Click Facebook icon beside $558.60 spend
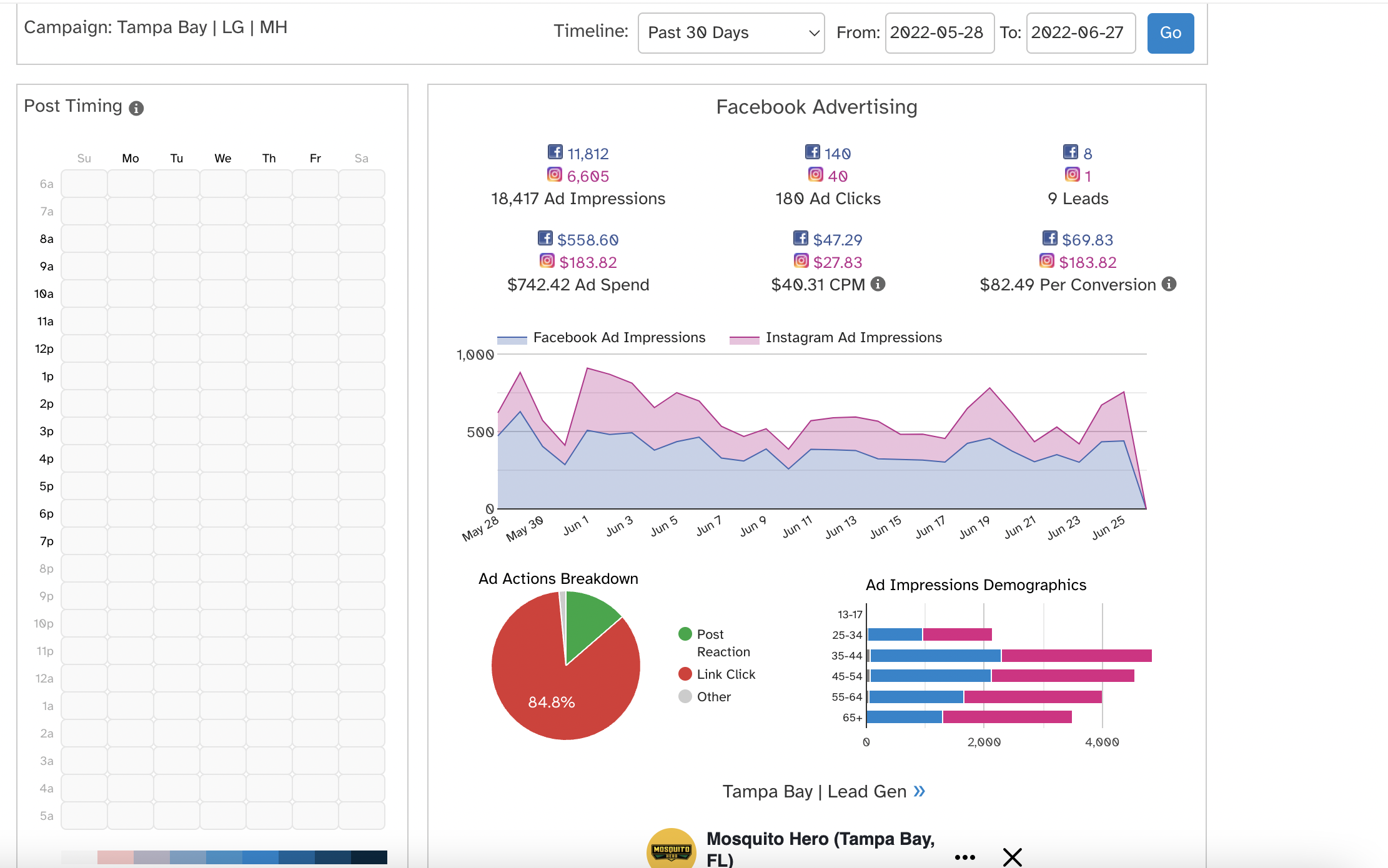Viewport: 1388px width, 868px height. (545, 238)
